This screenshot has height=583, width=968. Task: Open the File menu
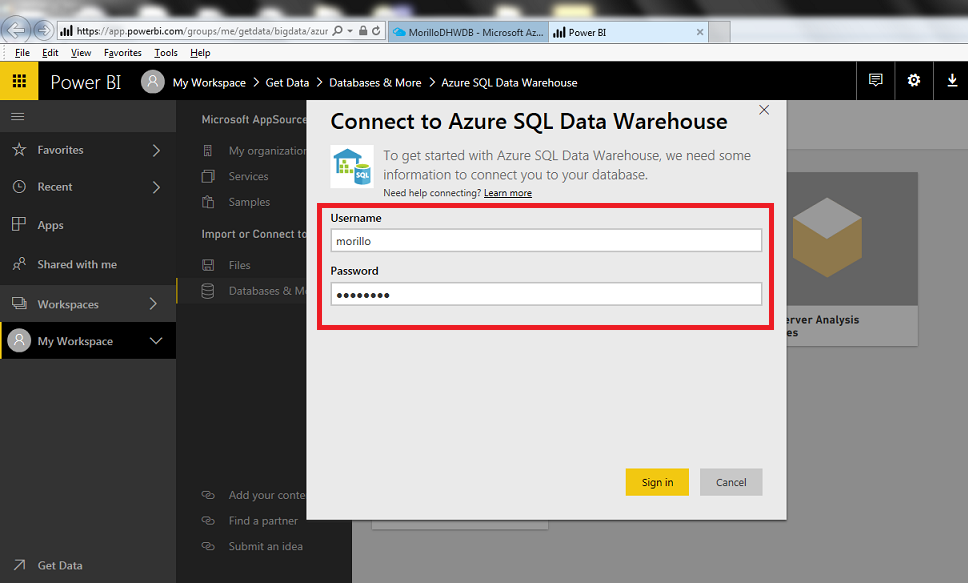click(22, 52)
